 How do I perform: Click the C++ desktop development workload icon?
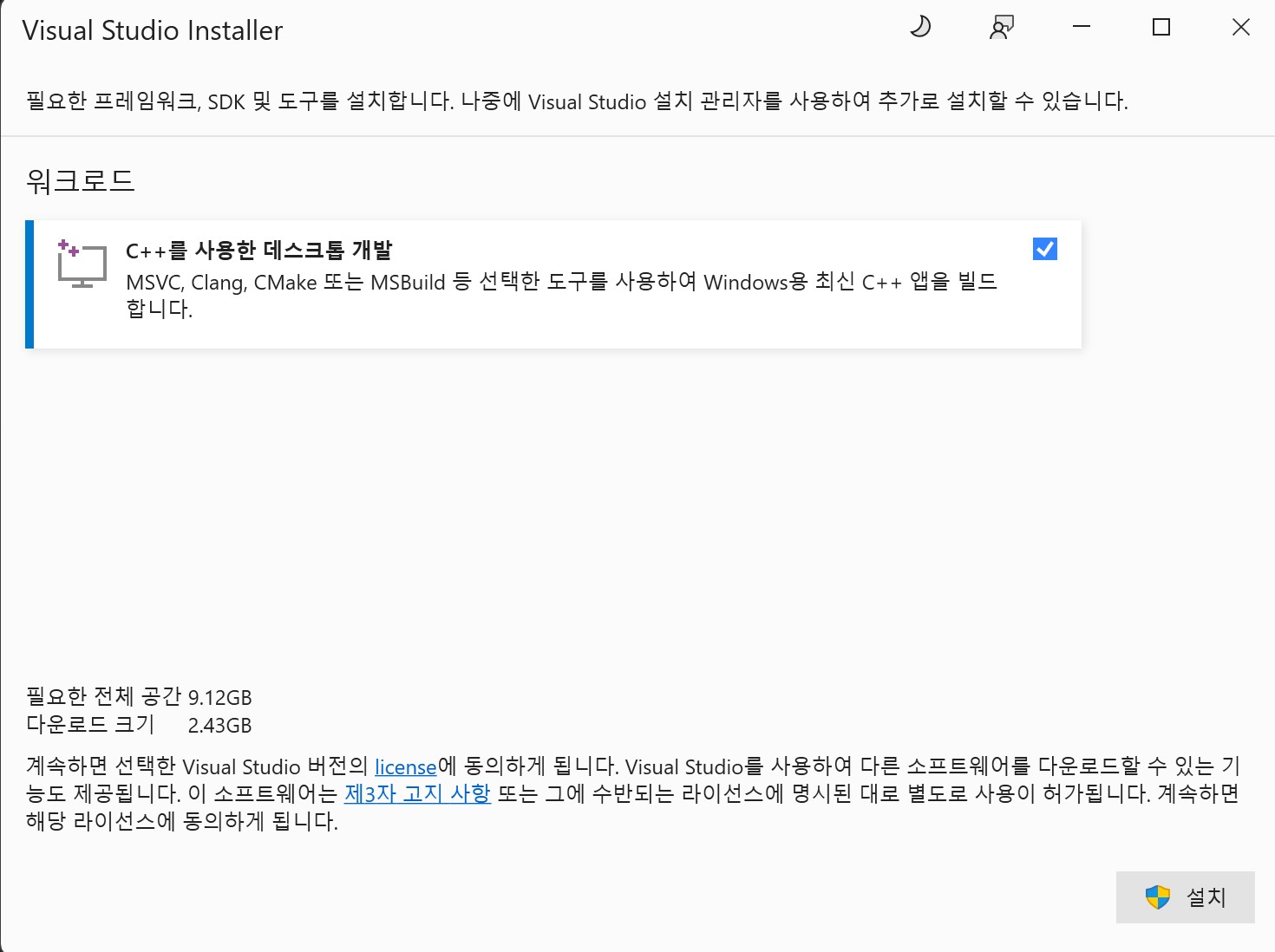82,264
